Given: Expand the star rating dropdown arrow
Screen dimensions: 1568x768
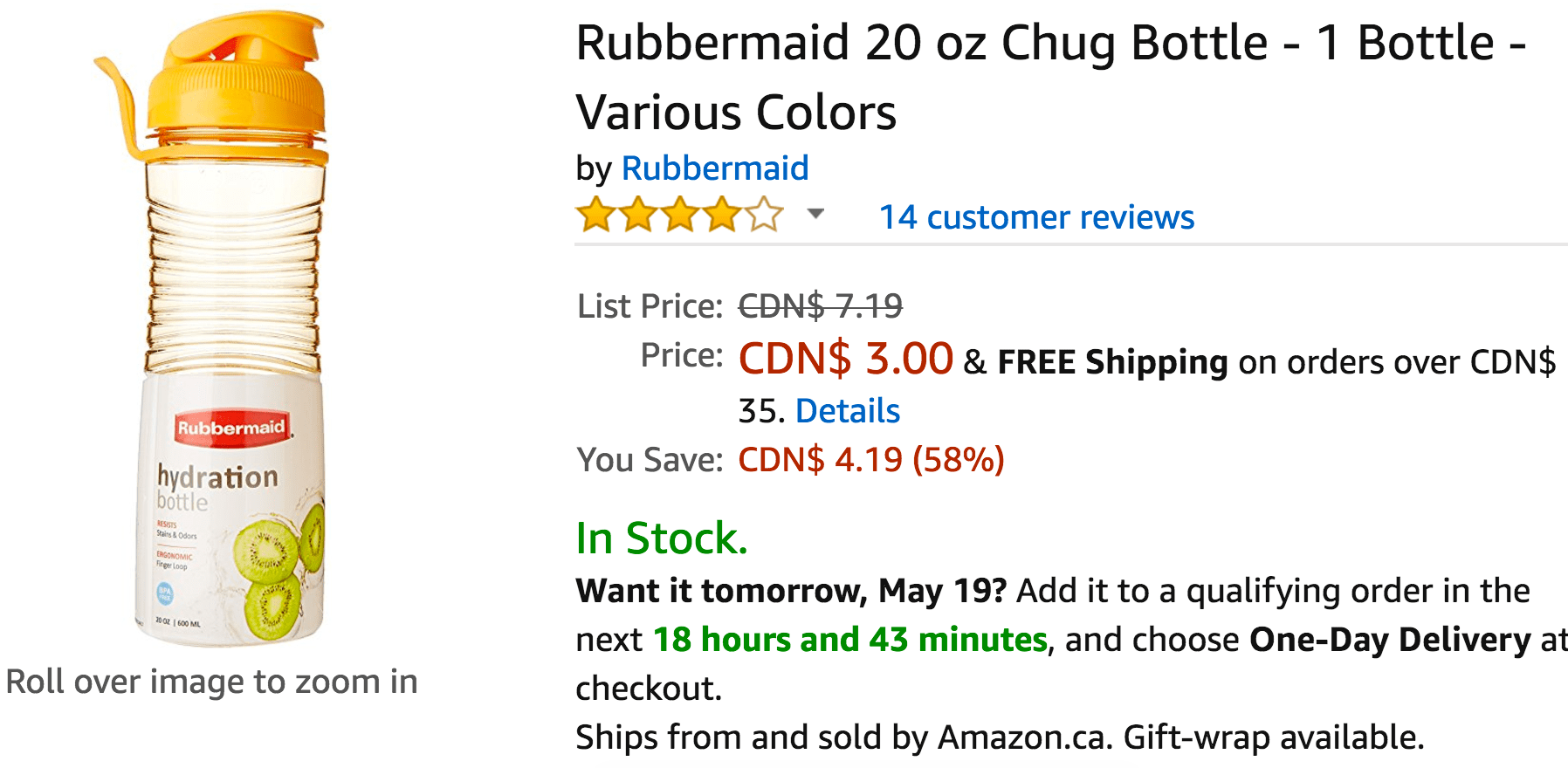Looking at the screenshot, I should tap(815, 214).
